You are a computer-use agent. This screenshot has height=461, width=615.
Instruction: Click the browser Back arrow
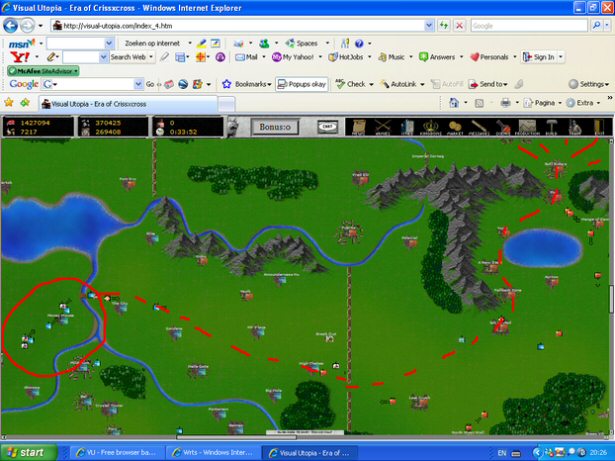11,26
